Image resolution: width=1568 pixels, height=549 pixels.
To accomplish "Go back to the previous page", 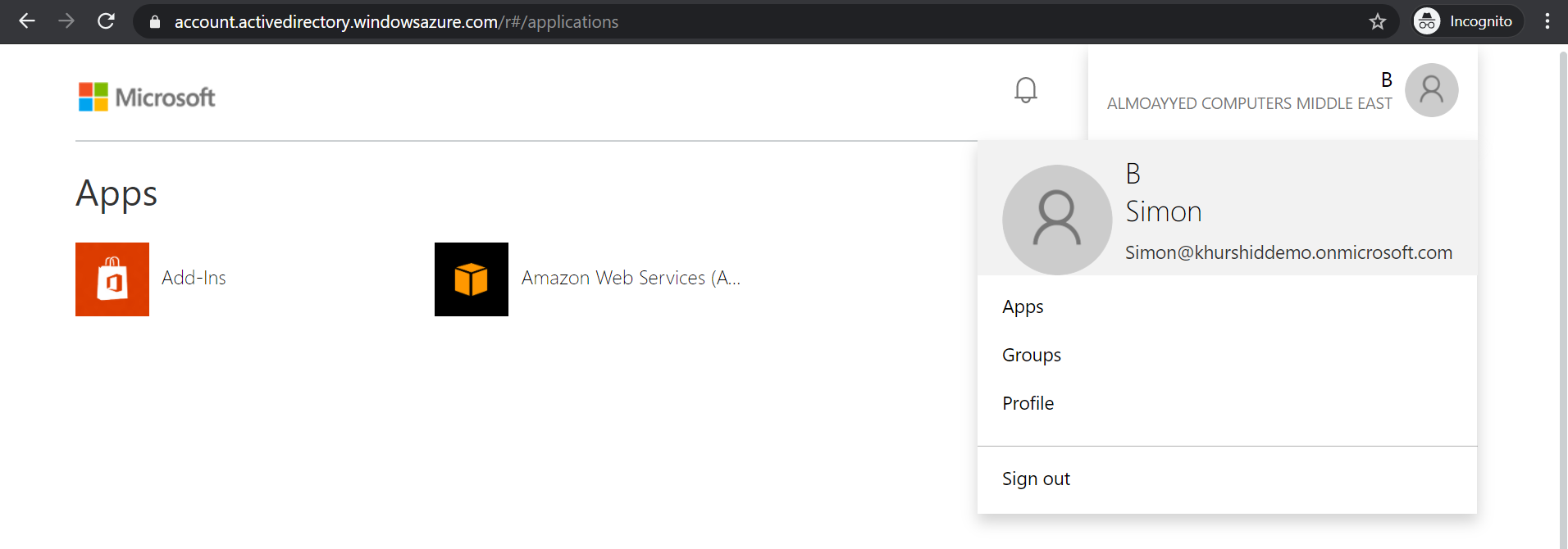I will click(27, 21).
